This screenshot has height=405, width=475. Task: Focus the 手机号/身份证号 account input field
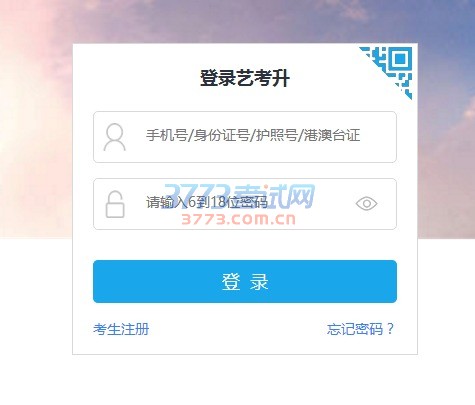pyautogui.click(x=245, y=137)
